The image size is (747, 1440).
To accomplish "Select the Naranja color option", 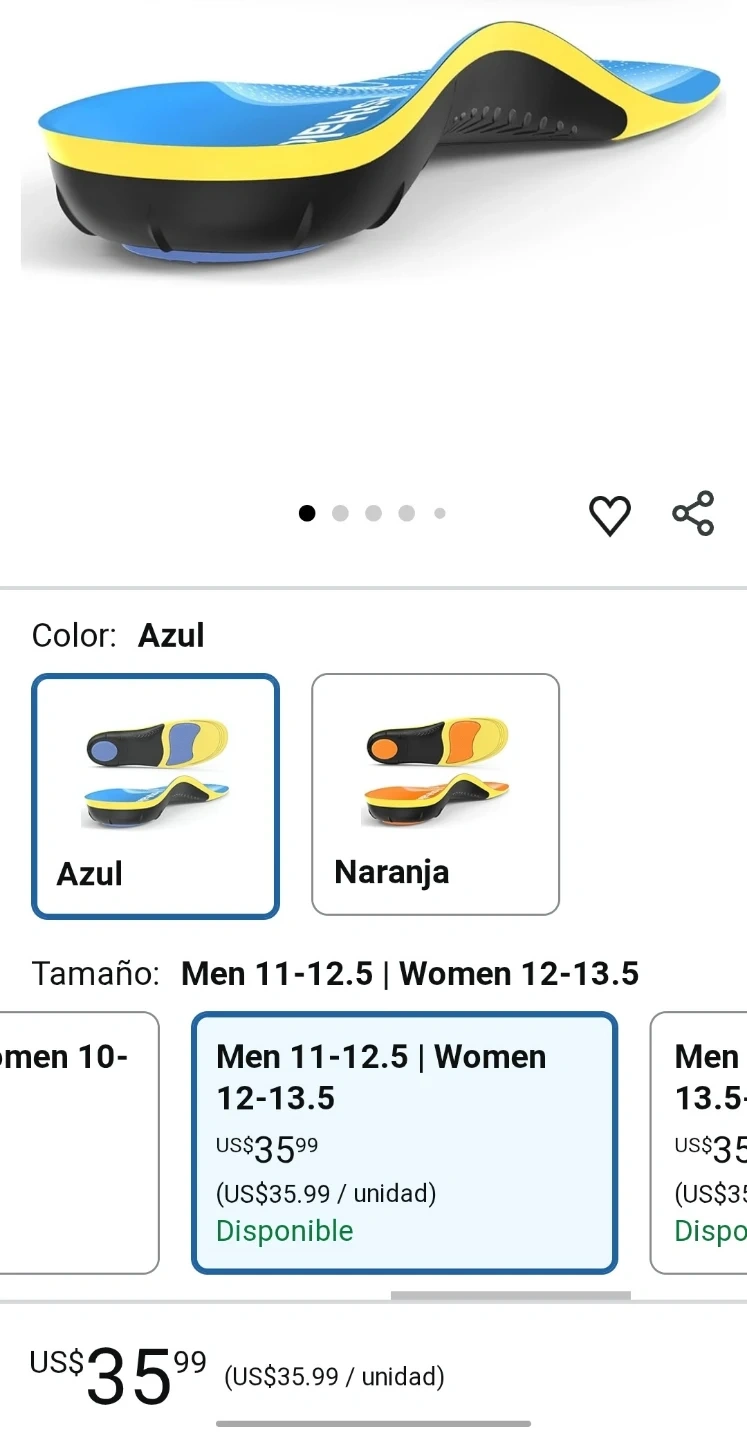I will pos(435,794).
